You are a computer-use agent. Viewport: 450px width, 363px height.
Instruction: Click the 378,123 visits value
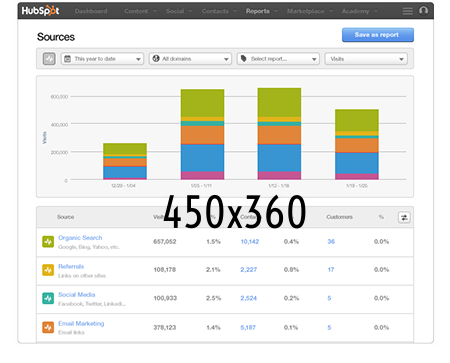pos(165,328)
